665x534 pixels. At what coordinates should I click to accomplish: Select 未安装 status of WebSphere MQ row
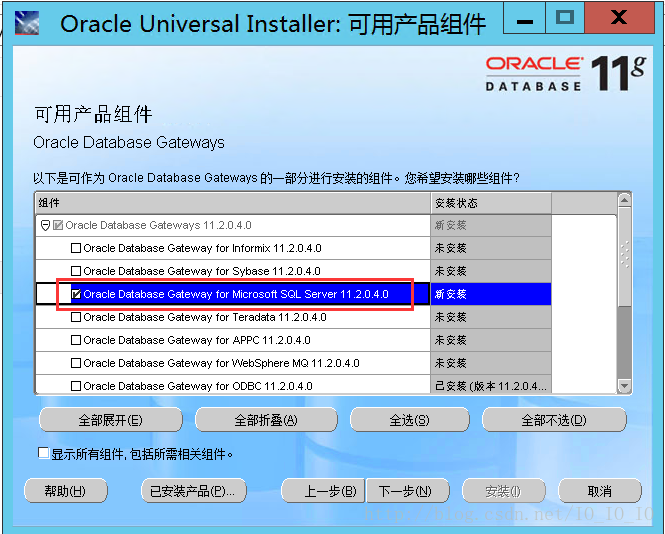(491, 363)
